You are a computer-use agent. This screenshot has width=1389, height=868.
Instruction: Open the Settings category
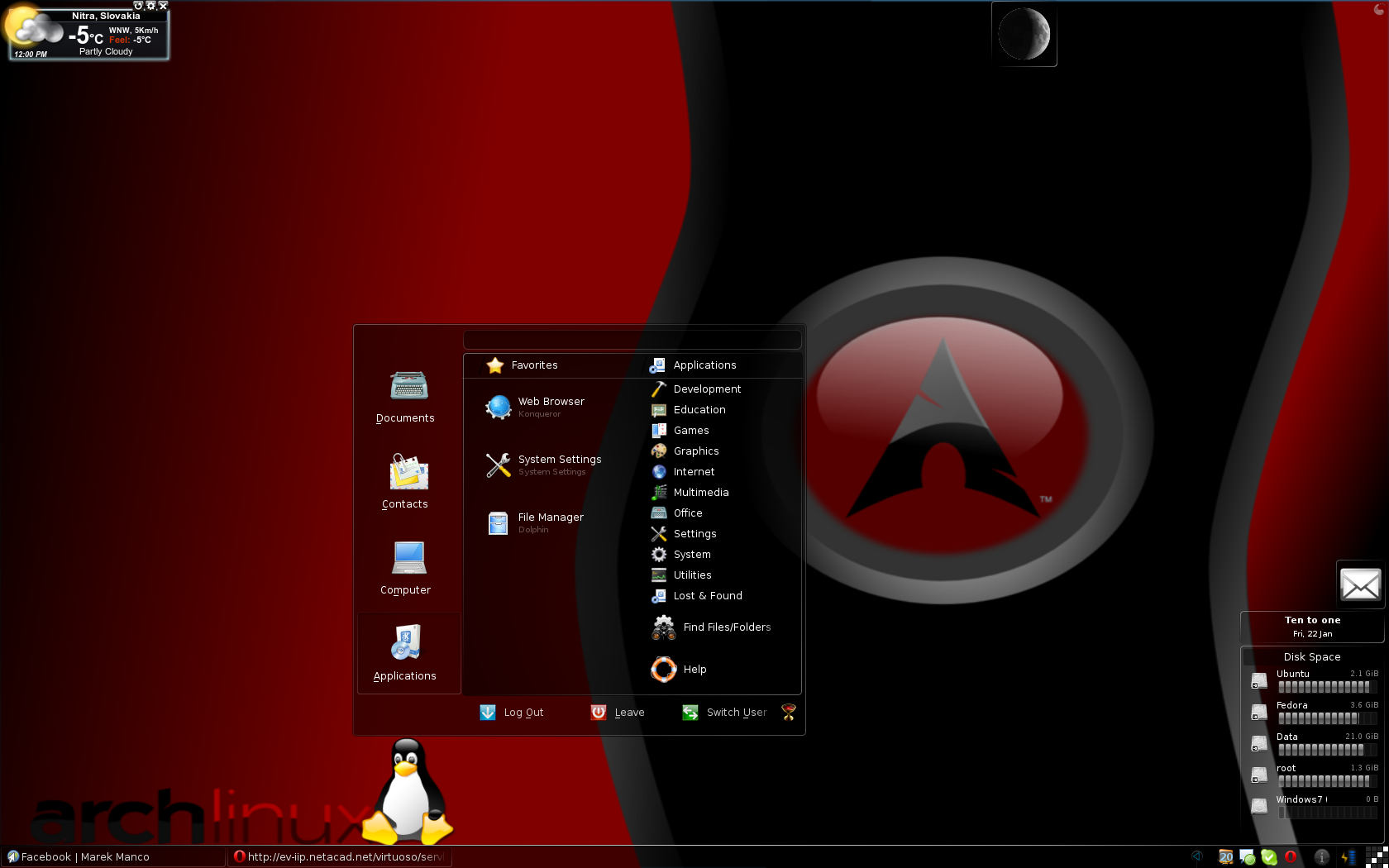pos(683,533)
